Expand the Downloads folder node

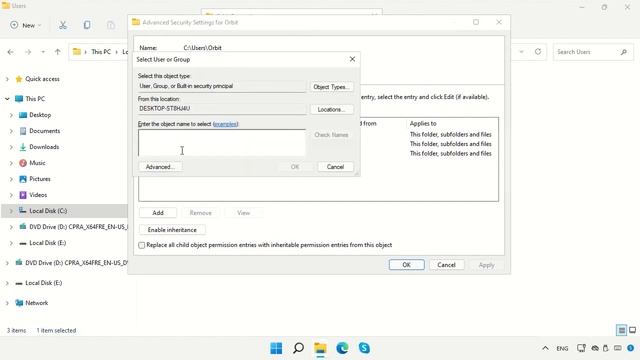[11, 147]
